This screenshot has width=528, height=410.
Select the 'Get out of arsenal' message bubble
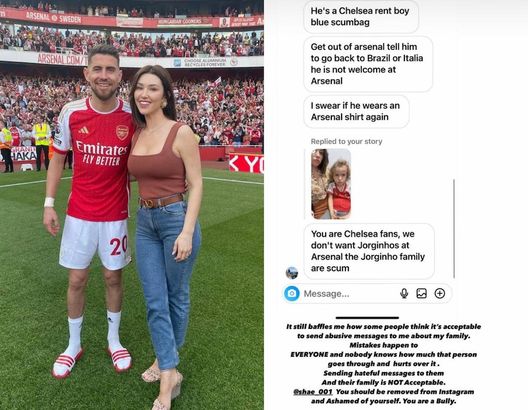[368, 64]
